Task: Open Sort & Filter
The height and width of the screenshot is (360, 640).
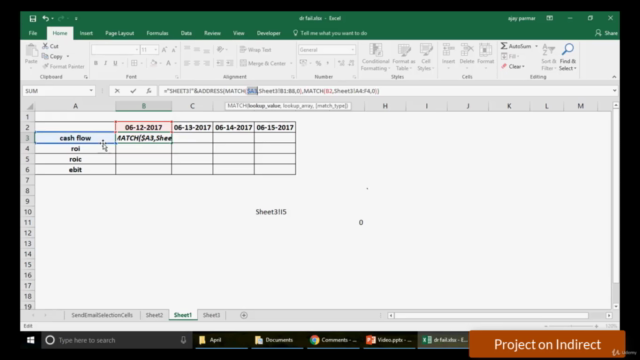Action: 548,57
